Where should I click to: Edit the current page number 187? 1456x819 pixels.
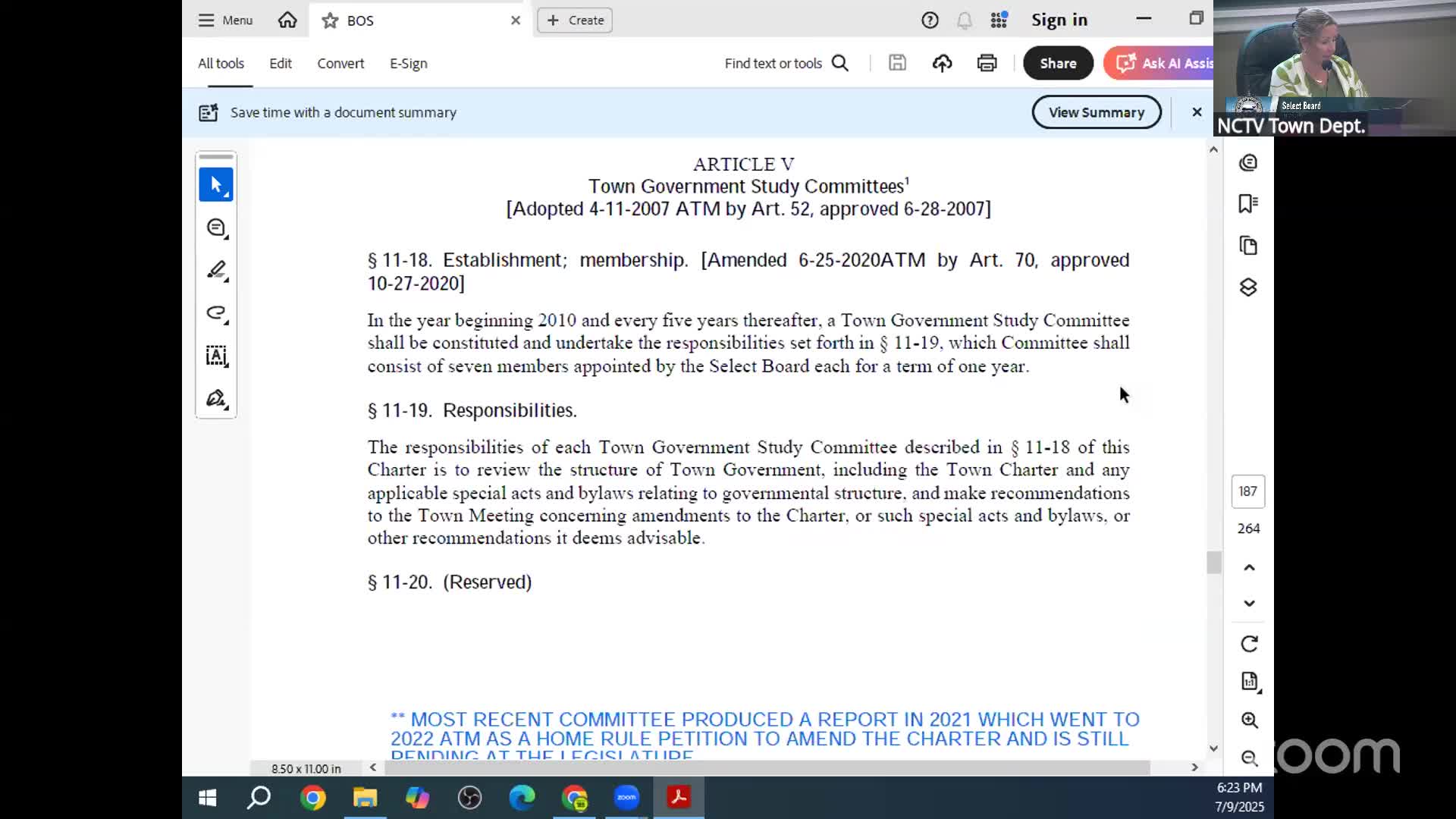[x=1248, y=491]
